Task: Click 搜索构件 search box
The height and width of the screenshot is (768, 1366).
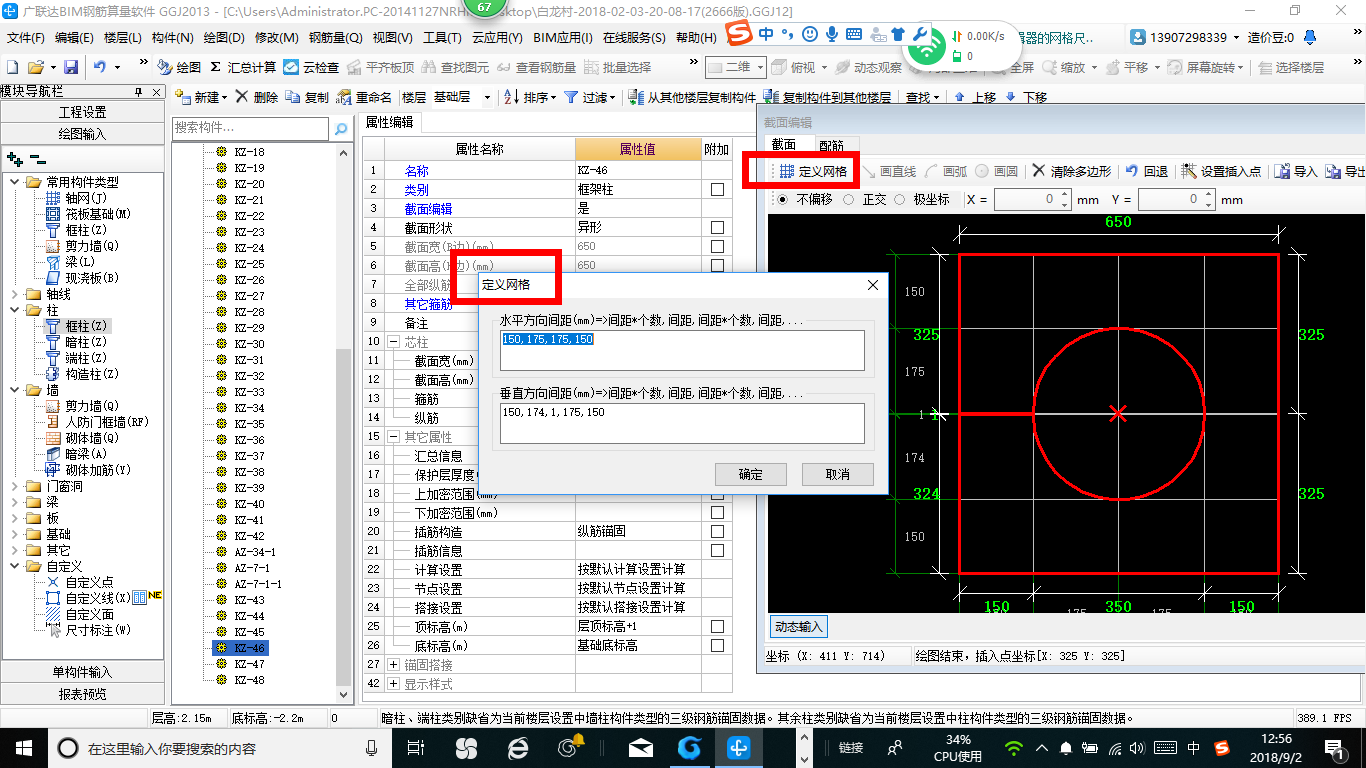Action: point(250,128)
